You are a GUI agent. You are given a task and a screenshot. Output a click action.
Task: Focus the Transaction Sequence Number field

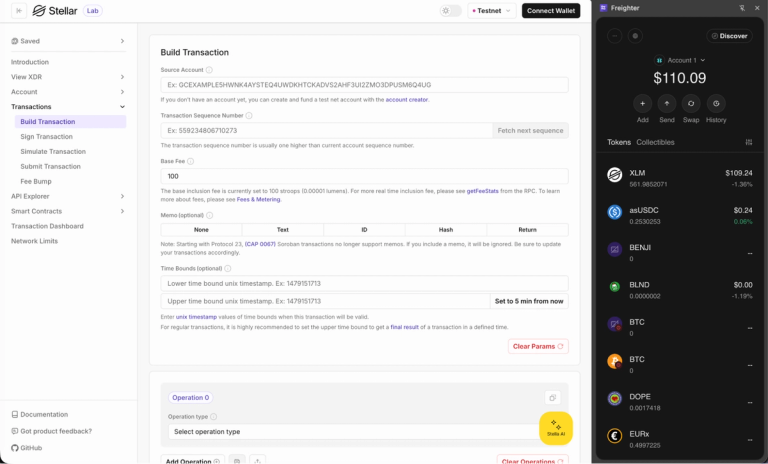tap(326, 131)
